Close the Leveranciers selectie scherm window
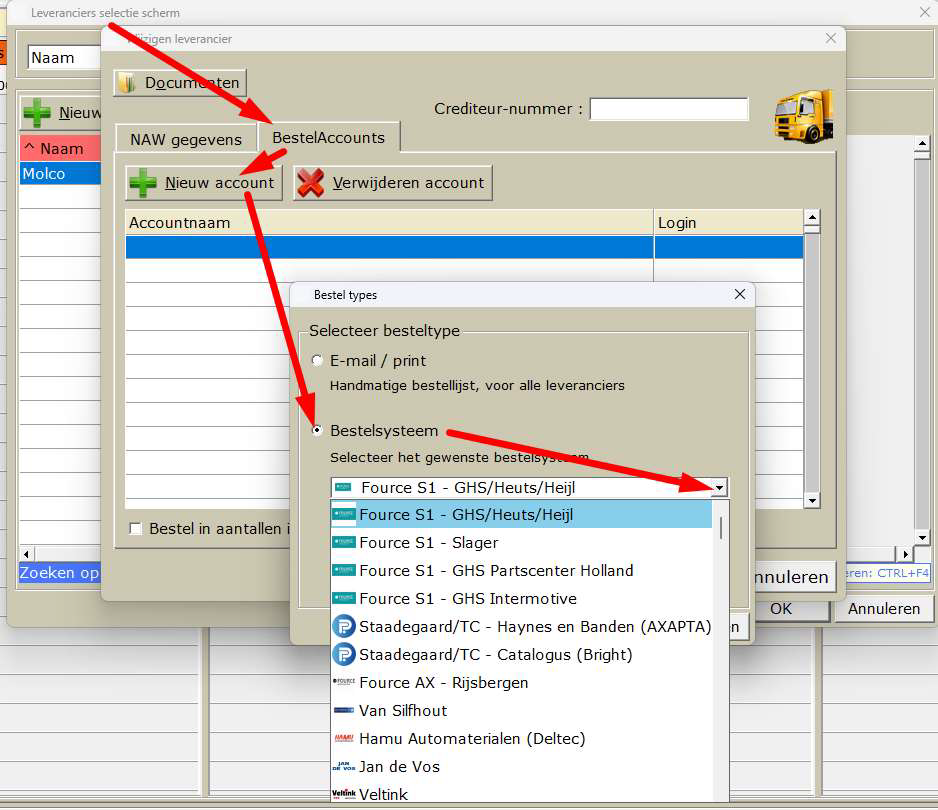 click(x=925, y=12)
